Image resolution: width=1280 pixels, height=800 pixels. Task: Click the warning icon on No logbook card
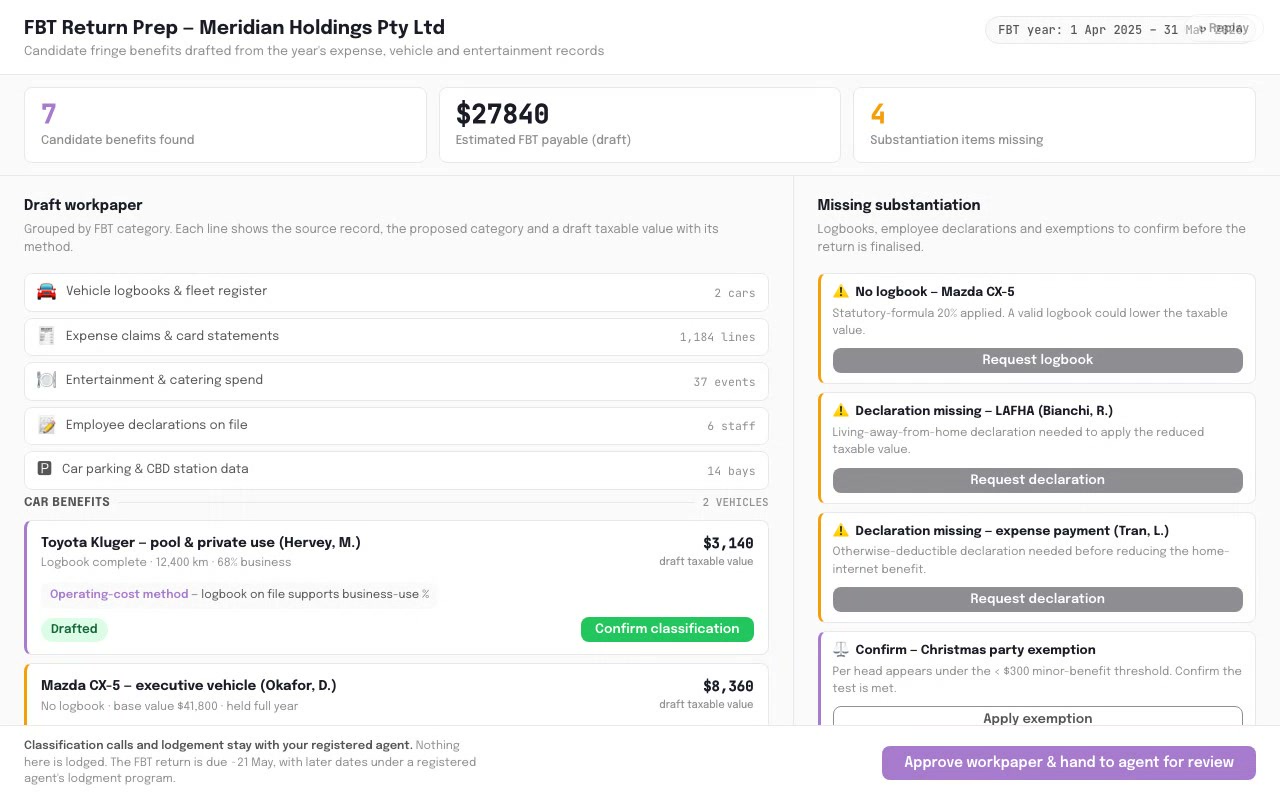(x=840, y=292)
